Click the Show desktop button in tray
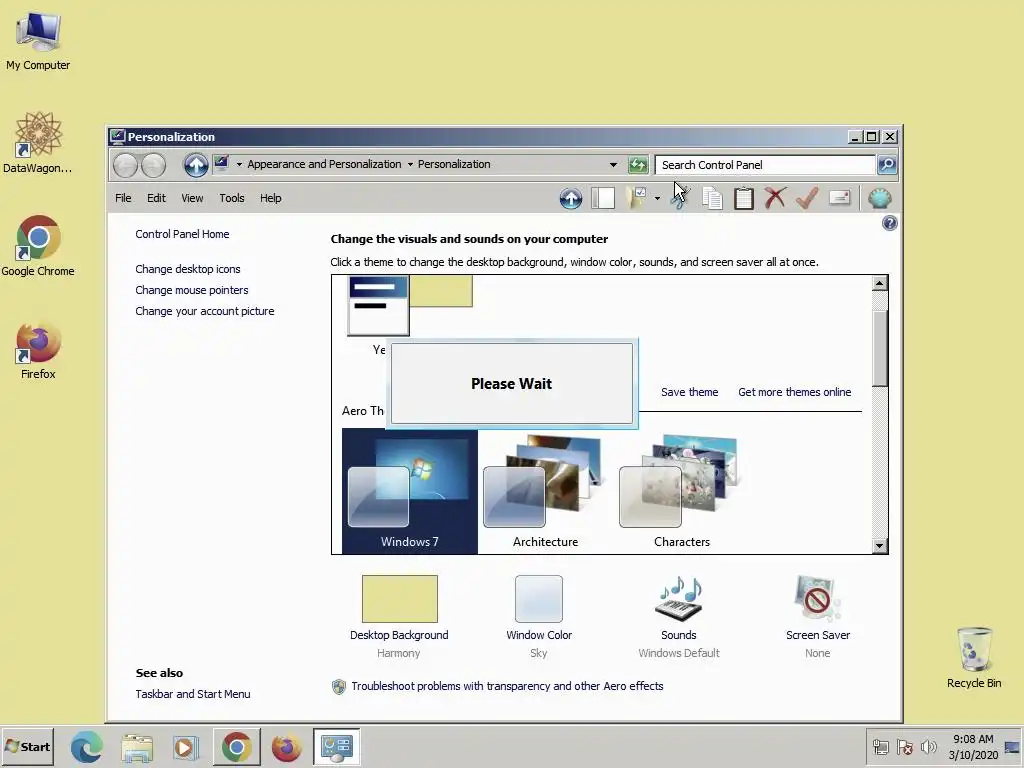Screen dimensions: 1024x768 tap(1012, 747)
